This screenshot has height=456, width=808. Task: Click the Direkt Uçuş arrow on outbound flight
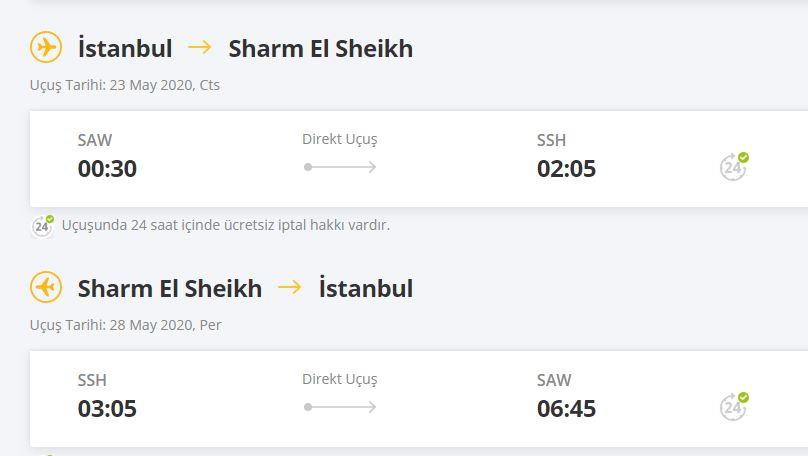point(340,167)
